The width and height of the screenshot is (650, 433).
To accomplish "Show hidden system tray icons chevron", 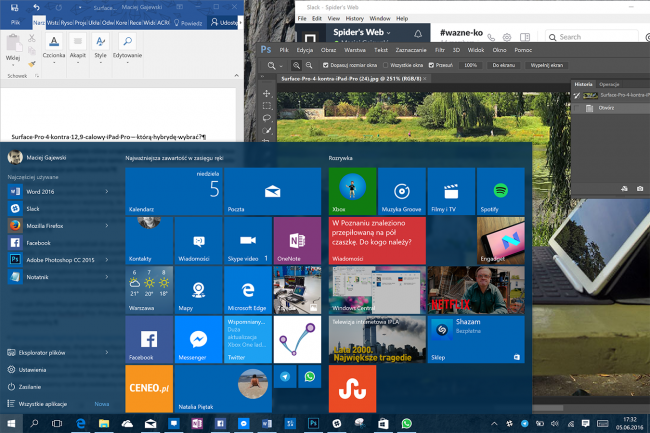I will click(494, 423).
